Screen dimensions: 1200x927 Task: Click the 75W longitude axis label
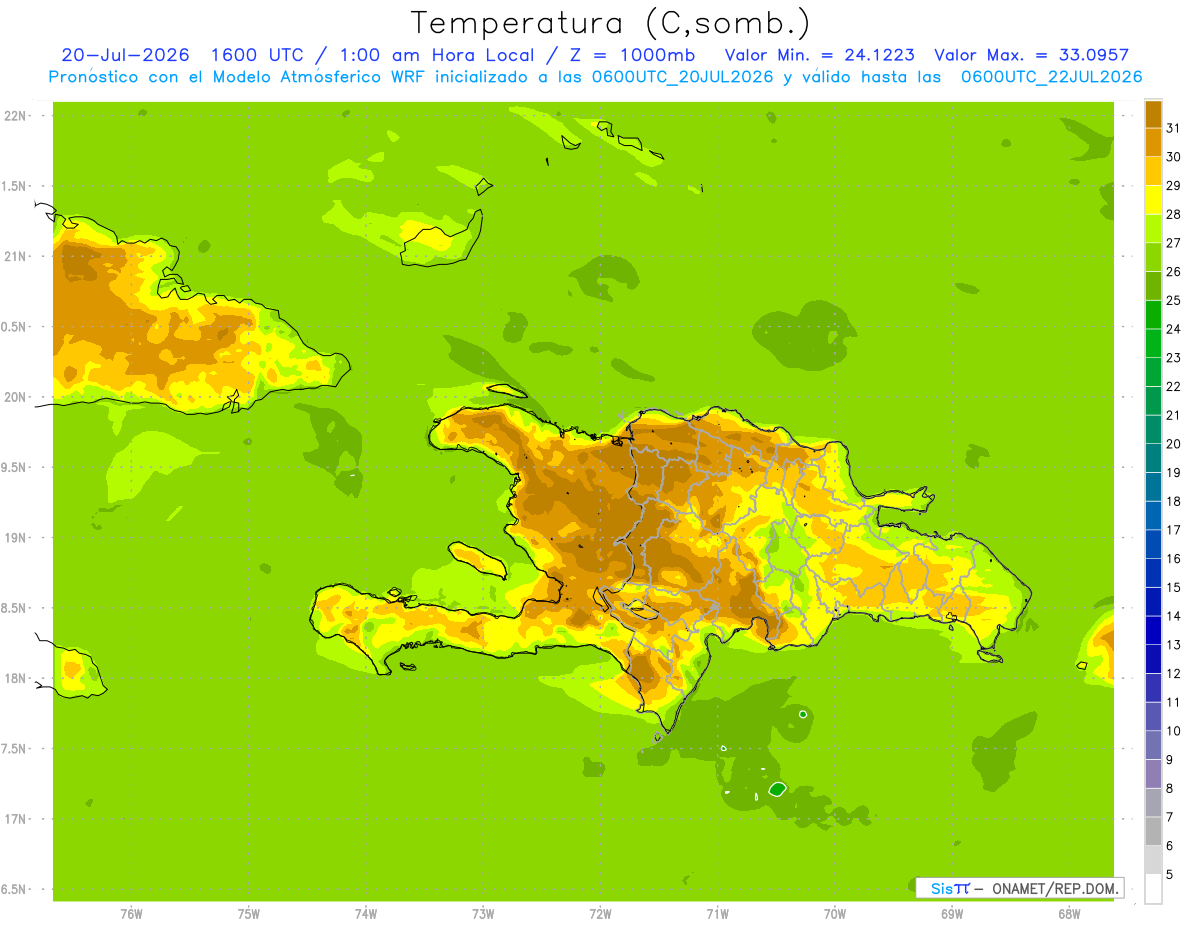pyautogui.click(x=249, y=913)
